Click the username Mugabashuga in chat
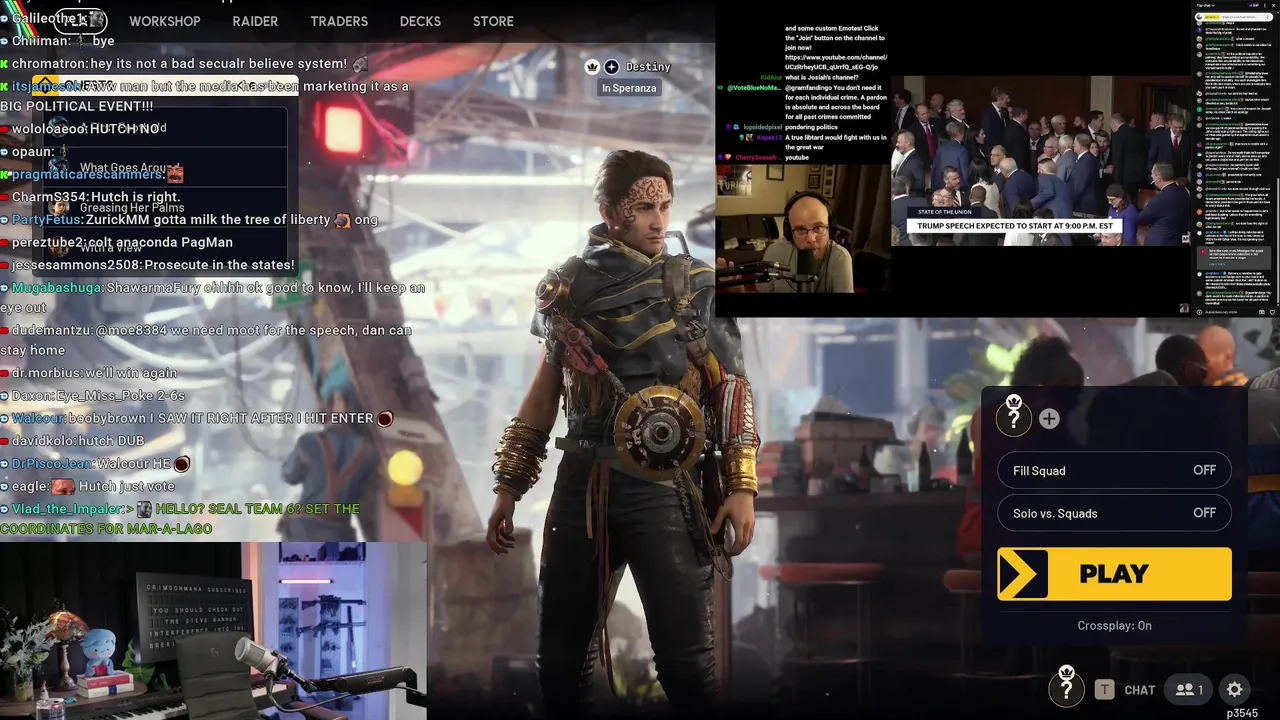The width and height of the screenshot is (1280, 720). (x=57, y=287)
